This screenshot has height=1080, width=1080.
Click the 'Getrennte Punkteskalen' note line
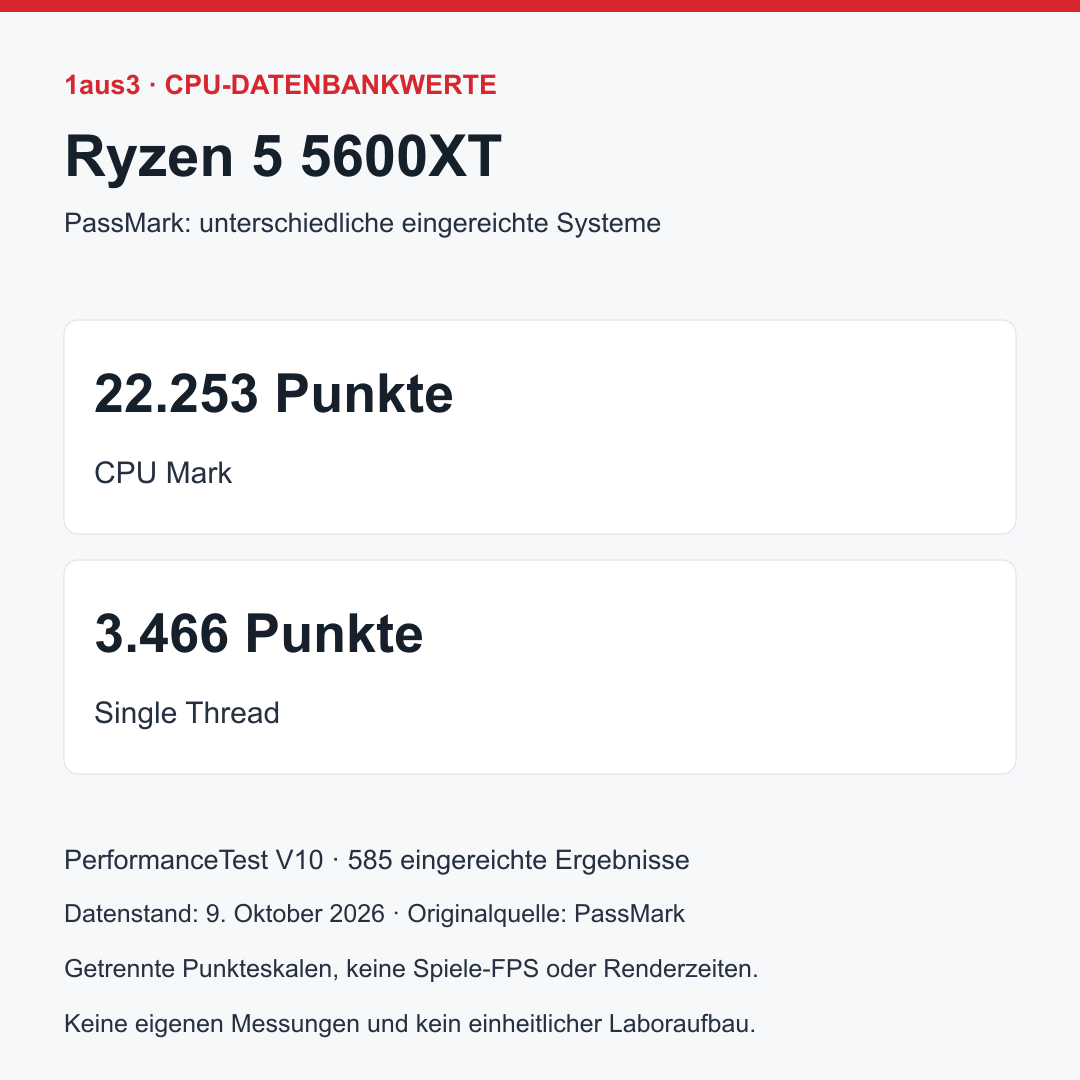pos(411,968)
